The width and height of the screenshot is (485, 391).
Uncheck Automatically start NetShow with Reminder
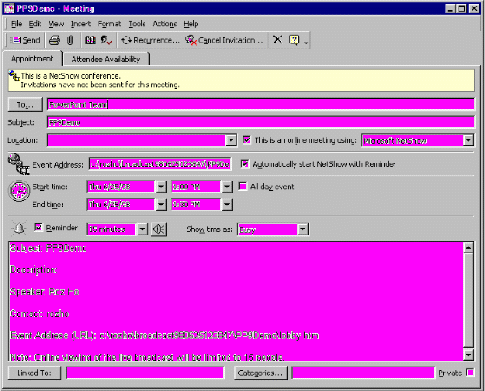[245, 164]
